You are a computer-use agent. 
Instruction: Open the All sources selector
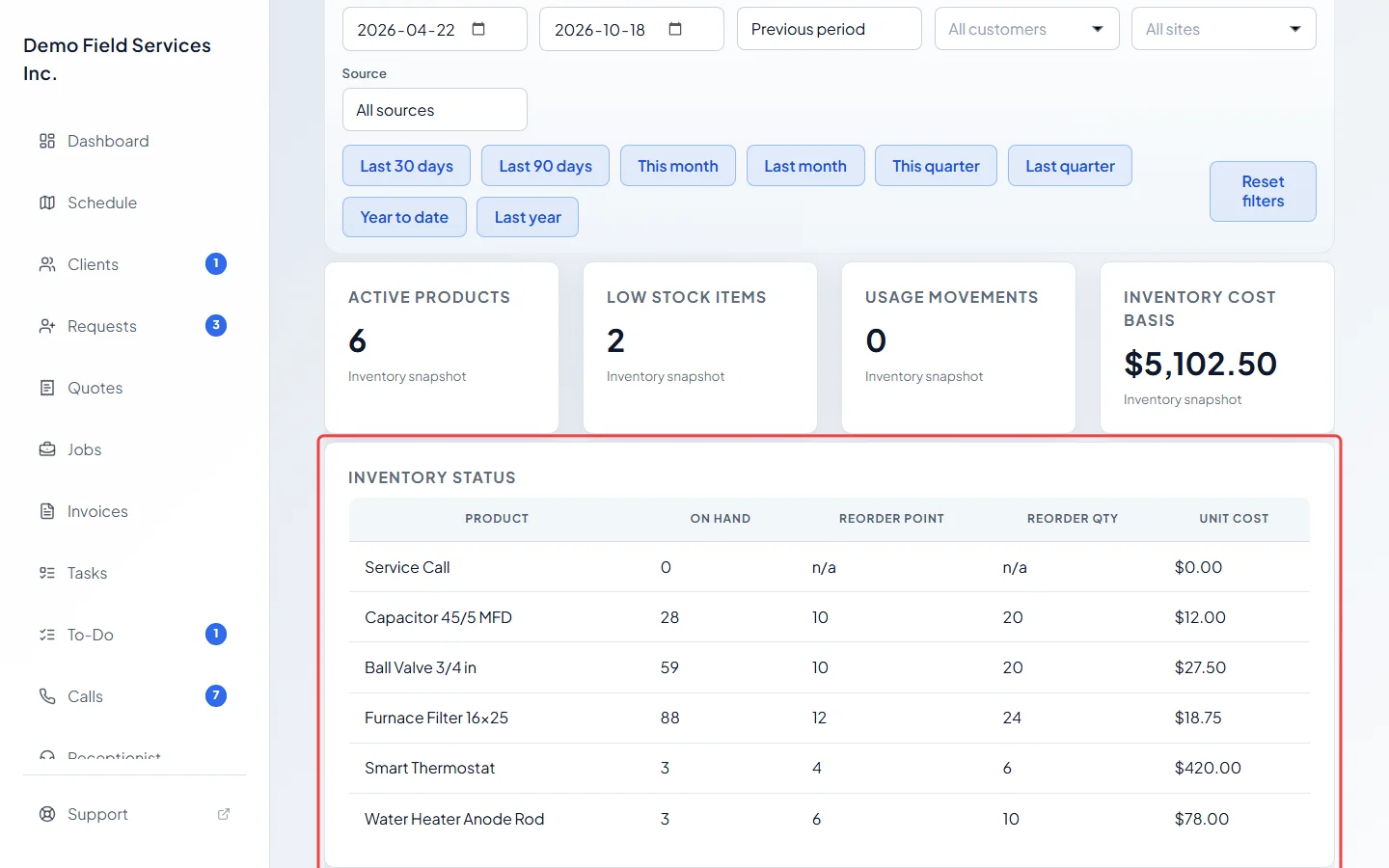pyautogui.click(x=434, y=110)
